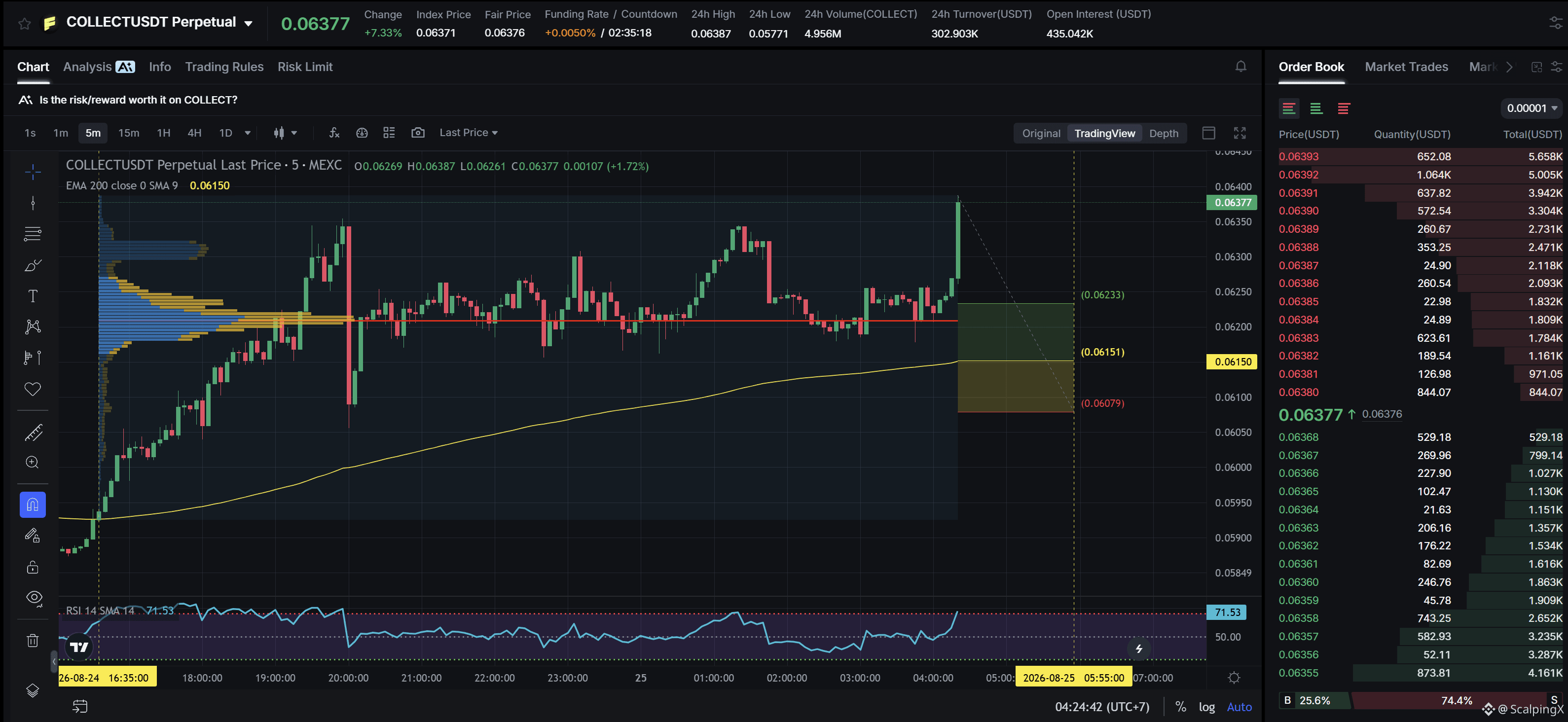1568x722 pixels.
Task: Open the COLLECTUSDT Perpetual pair dropdown
Action: tap(249, 24)
